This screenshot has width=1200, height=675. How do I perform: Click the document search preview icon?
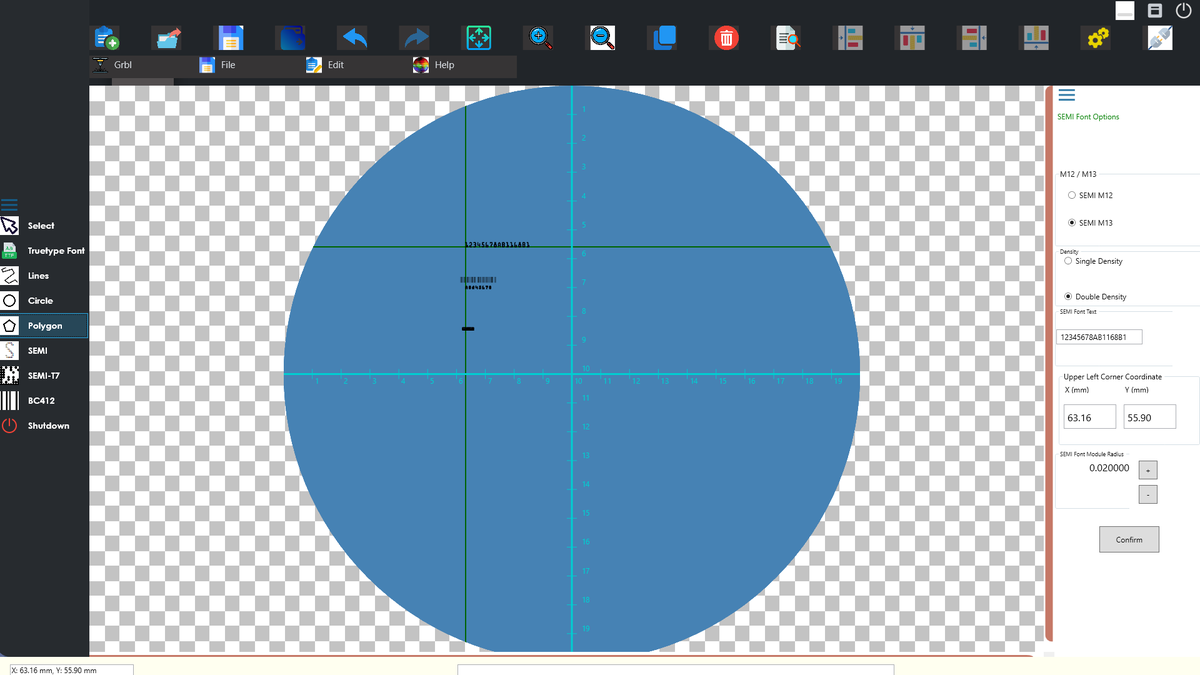point(788,38)
